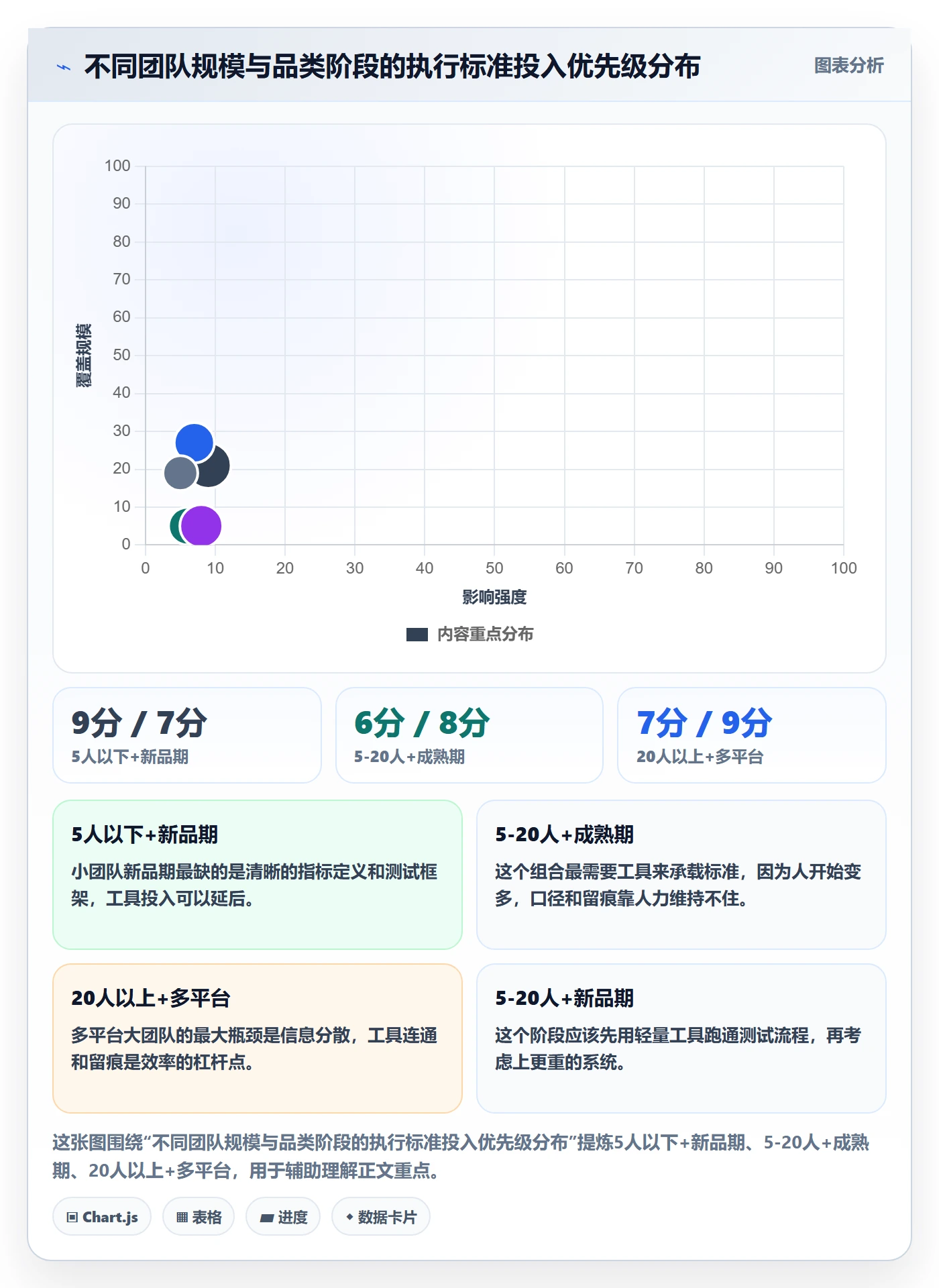Click the 进度 chip bar icon

(x=267, y=1218)
